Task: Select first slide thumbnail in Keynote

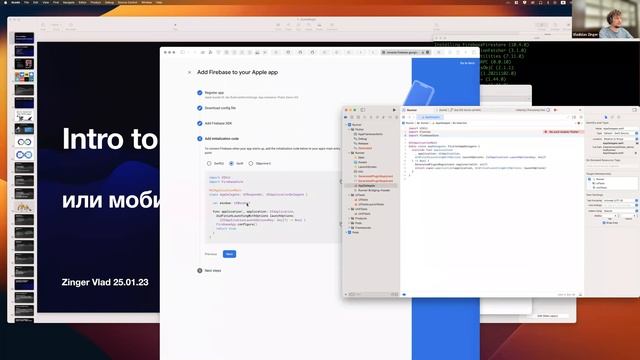Action: (x=24, y=38)
